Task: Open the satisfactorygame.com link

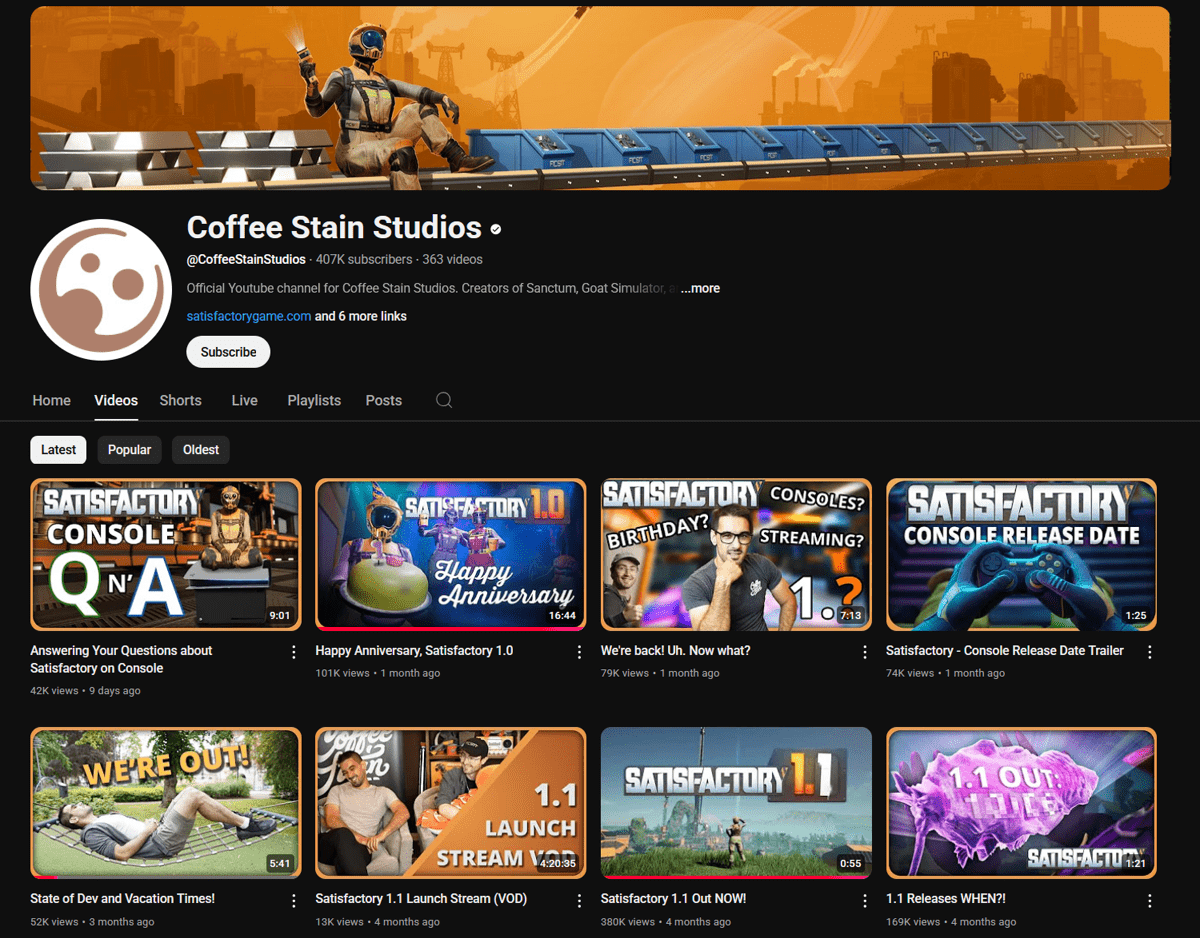Action: click(249, 316)
